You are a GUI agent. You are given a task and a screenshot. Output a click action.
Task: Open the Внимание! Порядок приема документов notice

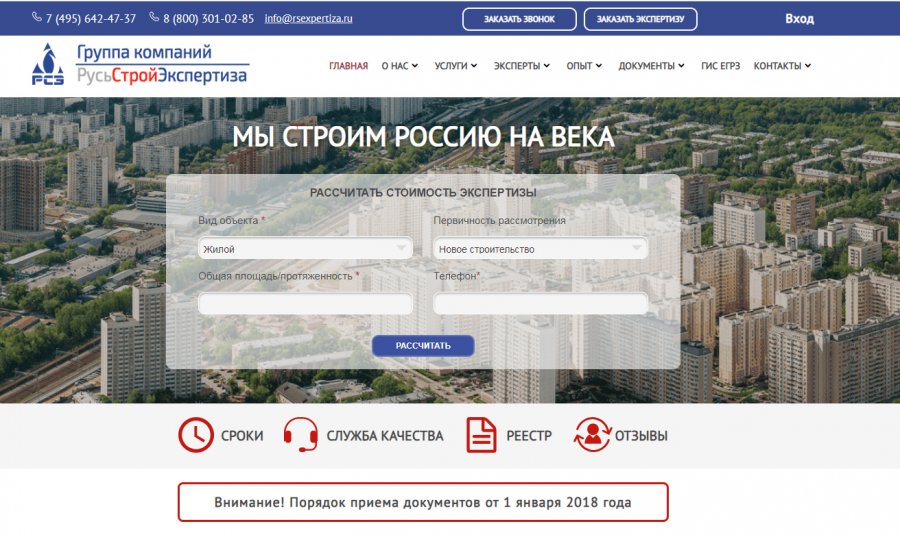pos(423,502)
